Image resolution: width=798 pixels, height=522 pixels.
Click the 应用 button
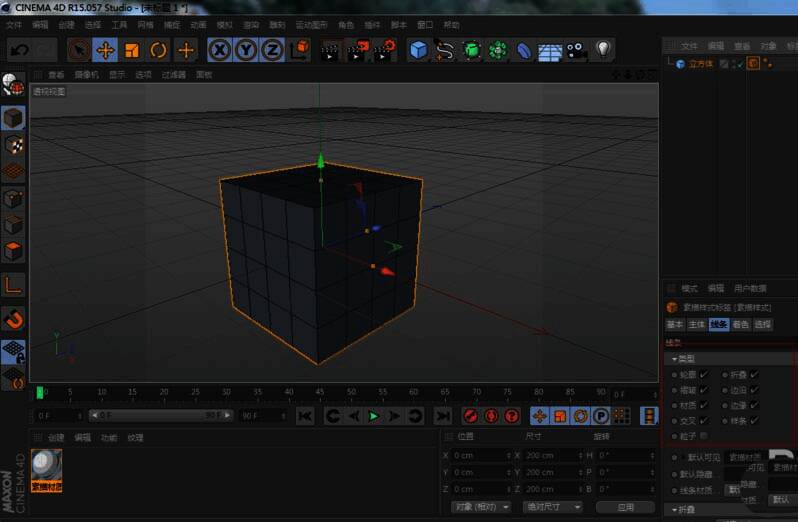click(626, 507)
